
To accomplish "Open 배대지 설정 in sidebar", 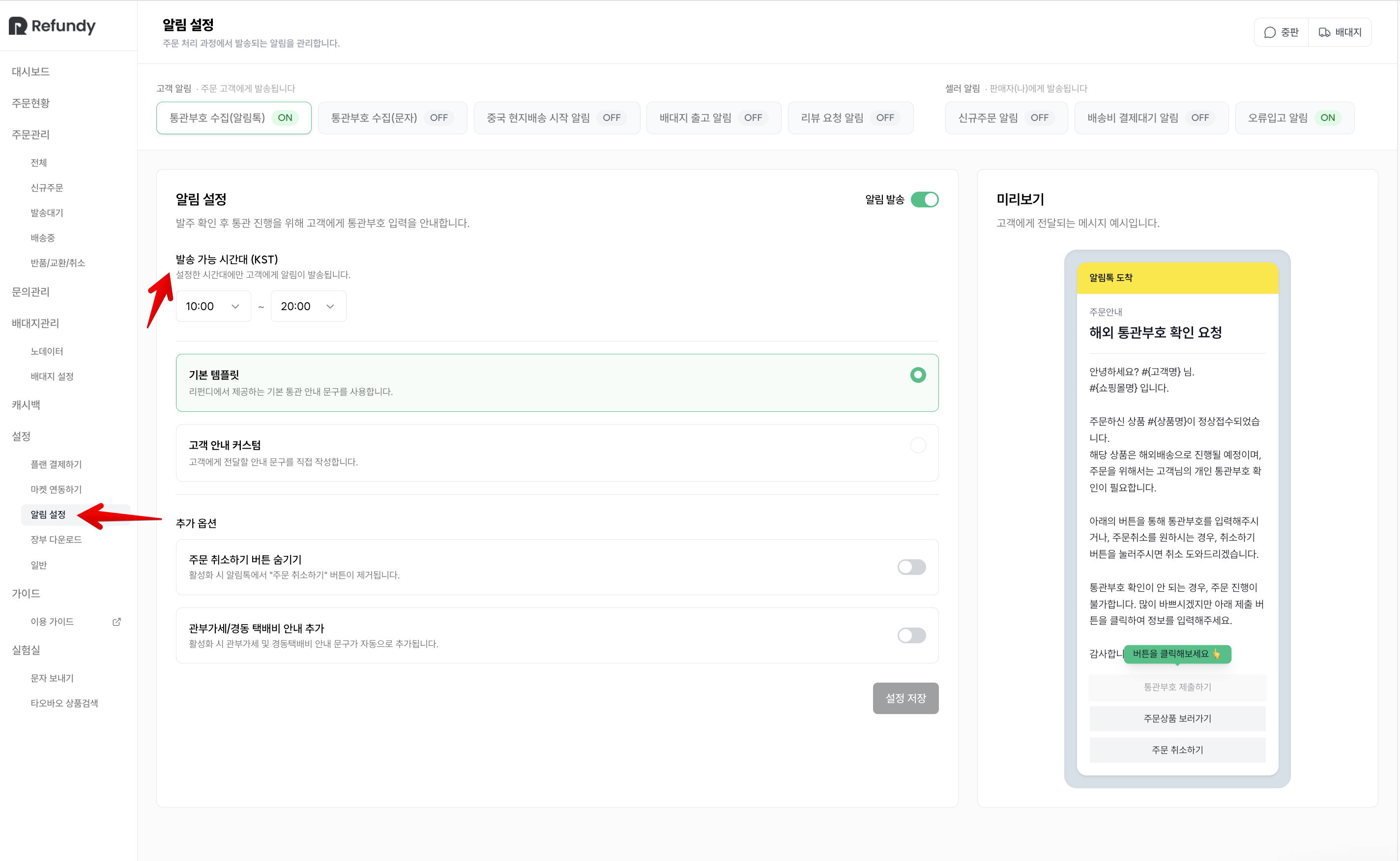I will [x=52, y=376].
